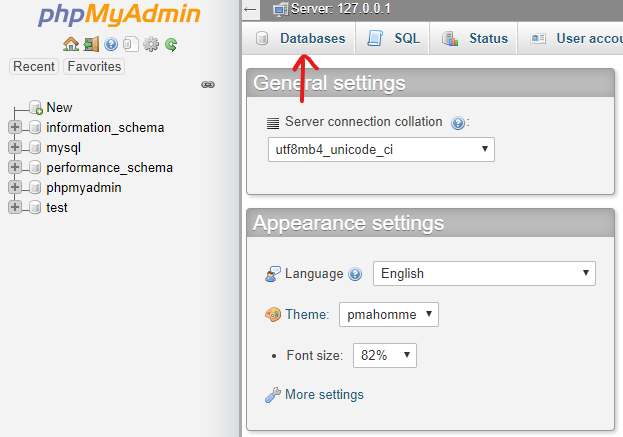Viewport: 623px width, 437px height.
Task: Click the Home icon under the logo
Action: [x=71, y=44]
